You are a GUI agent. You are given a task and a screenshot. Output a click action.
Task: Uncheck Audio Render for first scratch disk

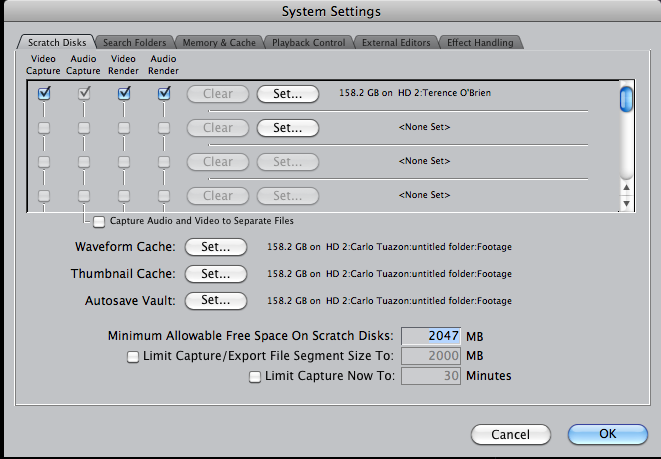(164, 94)
